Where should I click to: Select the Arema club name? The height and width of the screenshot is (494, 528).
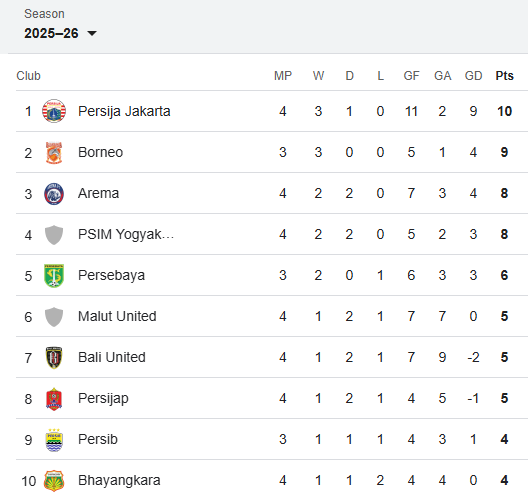click(x=98, y=193)
